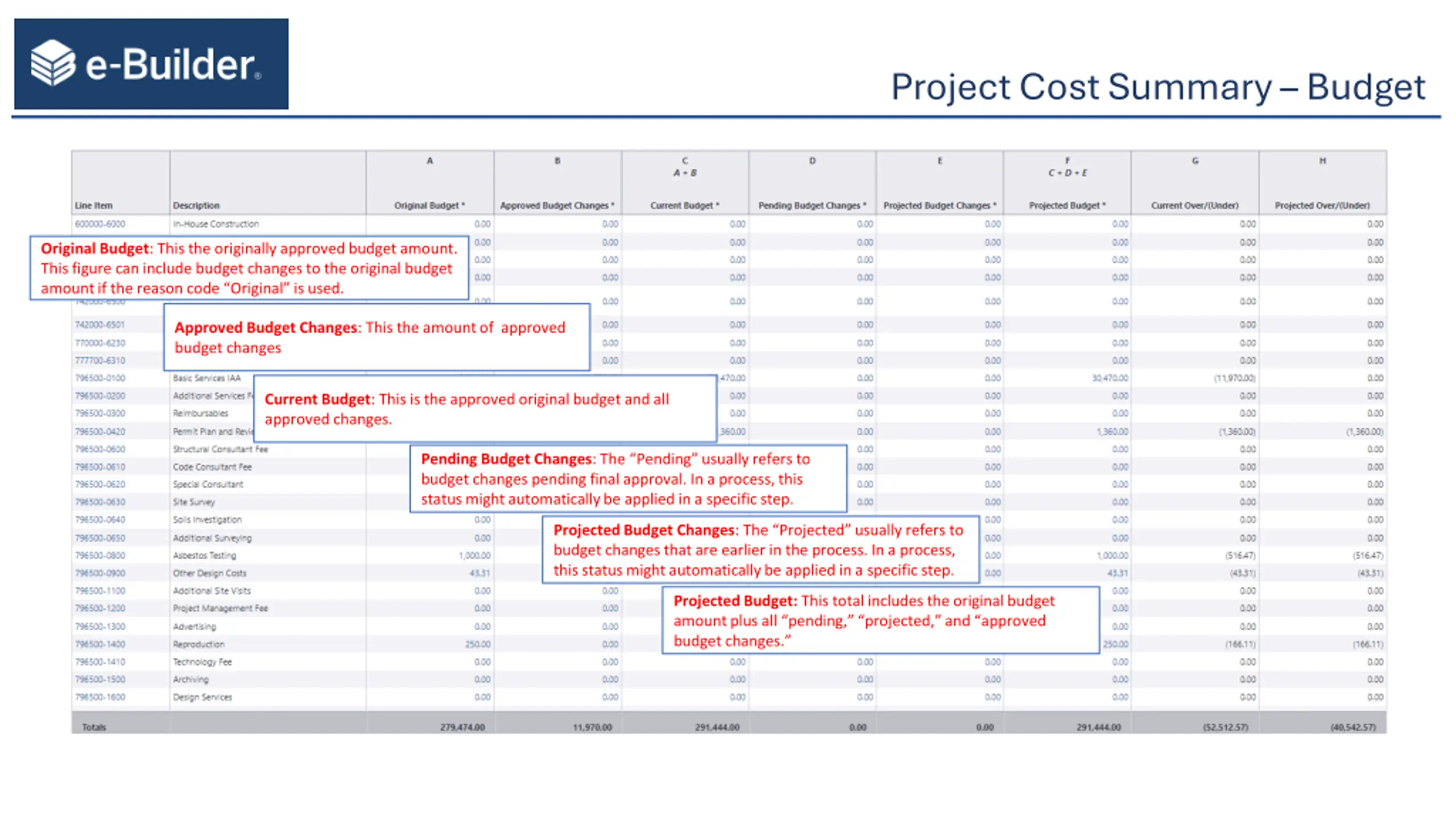Click the e-Builder logo
Screen dimensions: 1456x819
(x=151, y=64)
